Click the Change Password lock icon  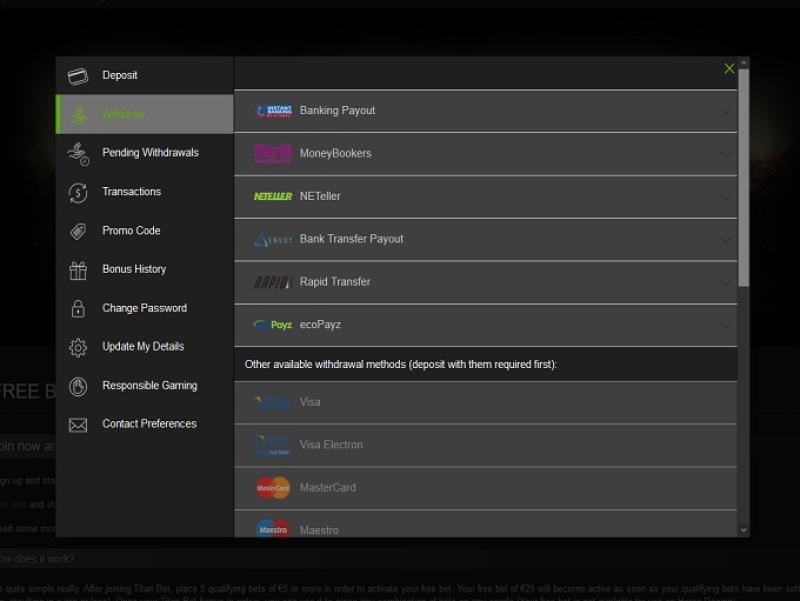(78, 308)
